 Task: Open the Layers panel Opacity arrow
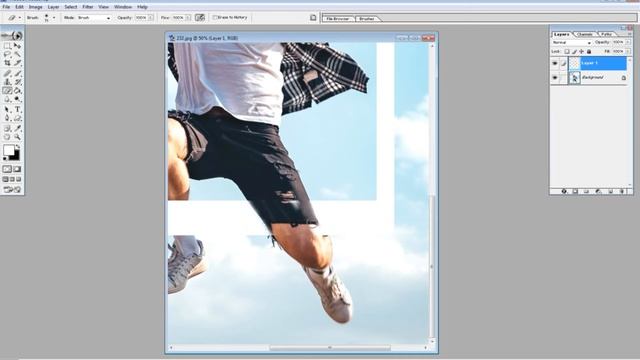click(628, 42)
